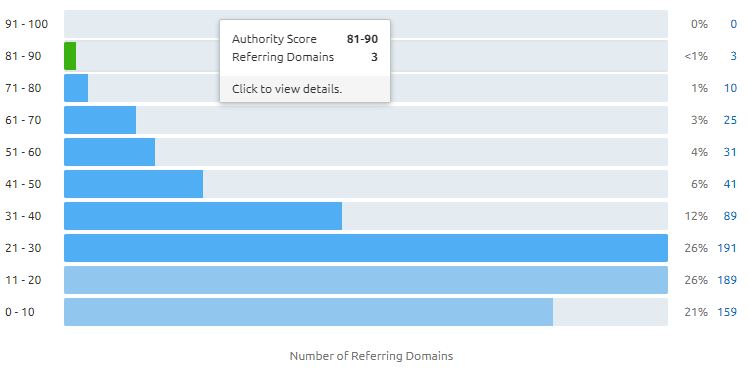Screen dimensions: 751x371
Task: Click the 25 referring domains count
Action: tap(730, 120)
